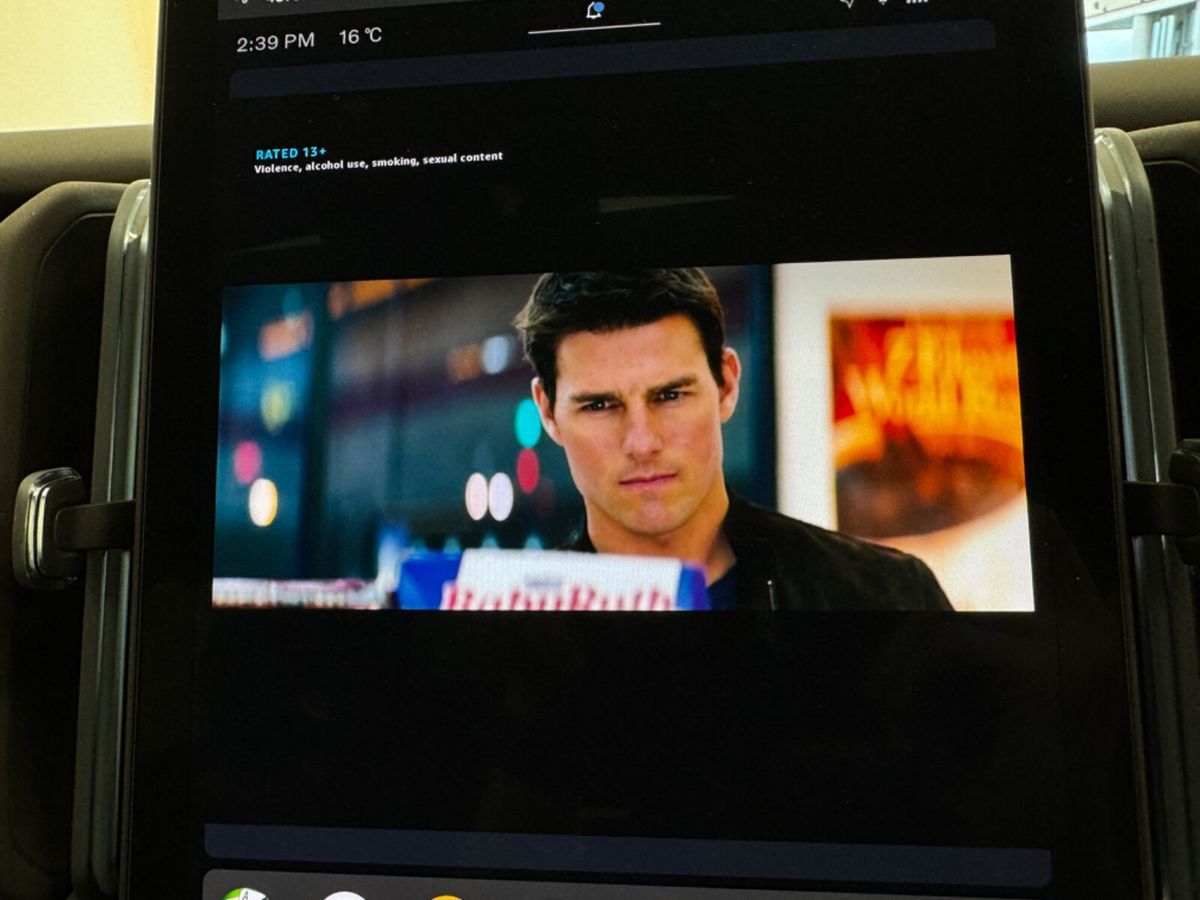Tap the playing video frame
Viewport: 1200px width, 900px height.
point(623,435)
